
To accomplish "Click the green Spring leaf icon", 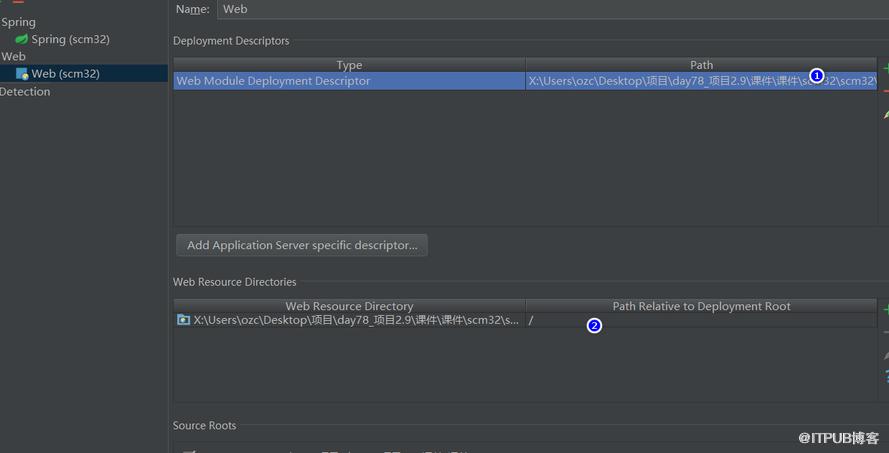I will pos(22,39).
